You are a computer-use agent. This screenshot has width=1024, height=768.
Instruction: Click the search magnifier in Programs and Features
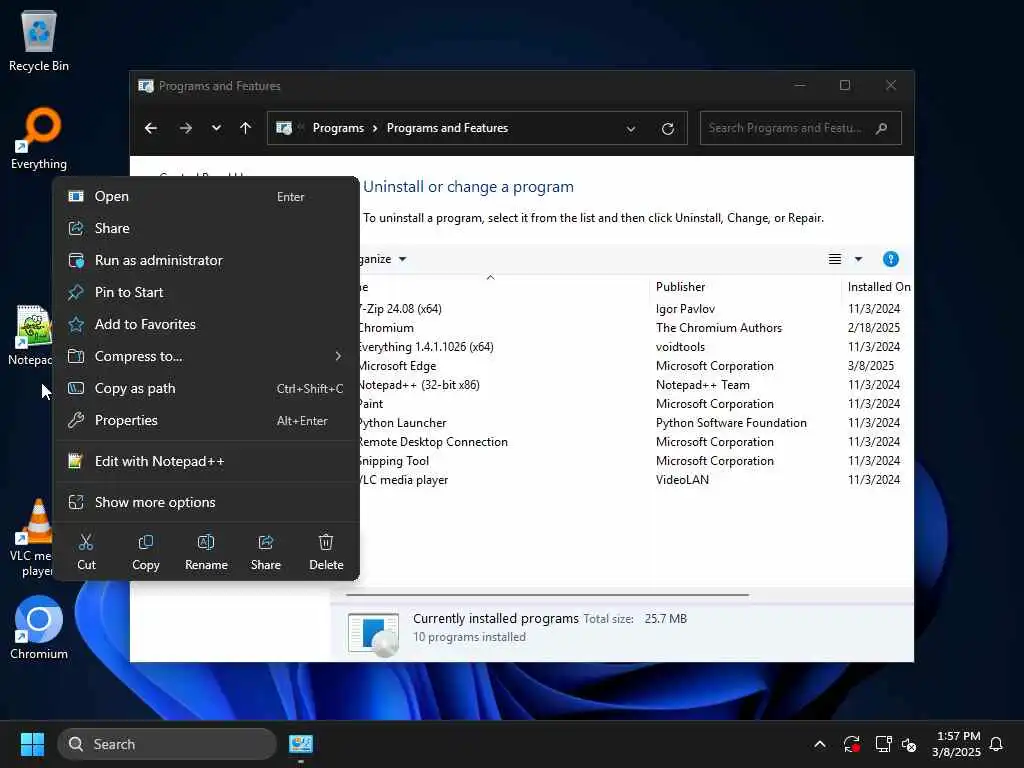(x=882, y=128)
